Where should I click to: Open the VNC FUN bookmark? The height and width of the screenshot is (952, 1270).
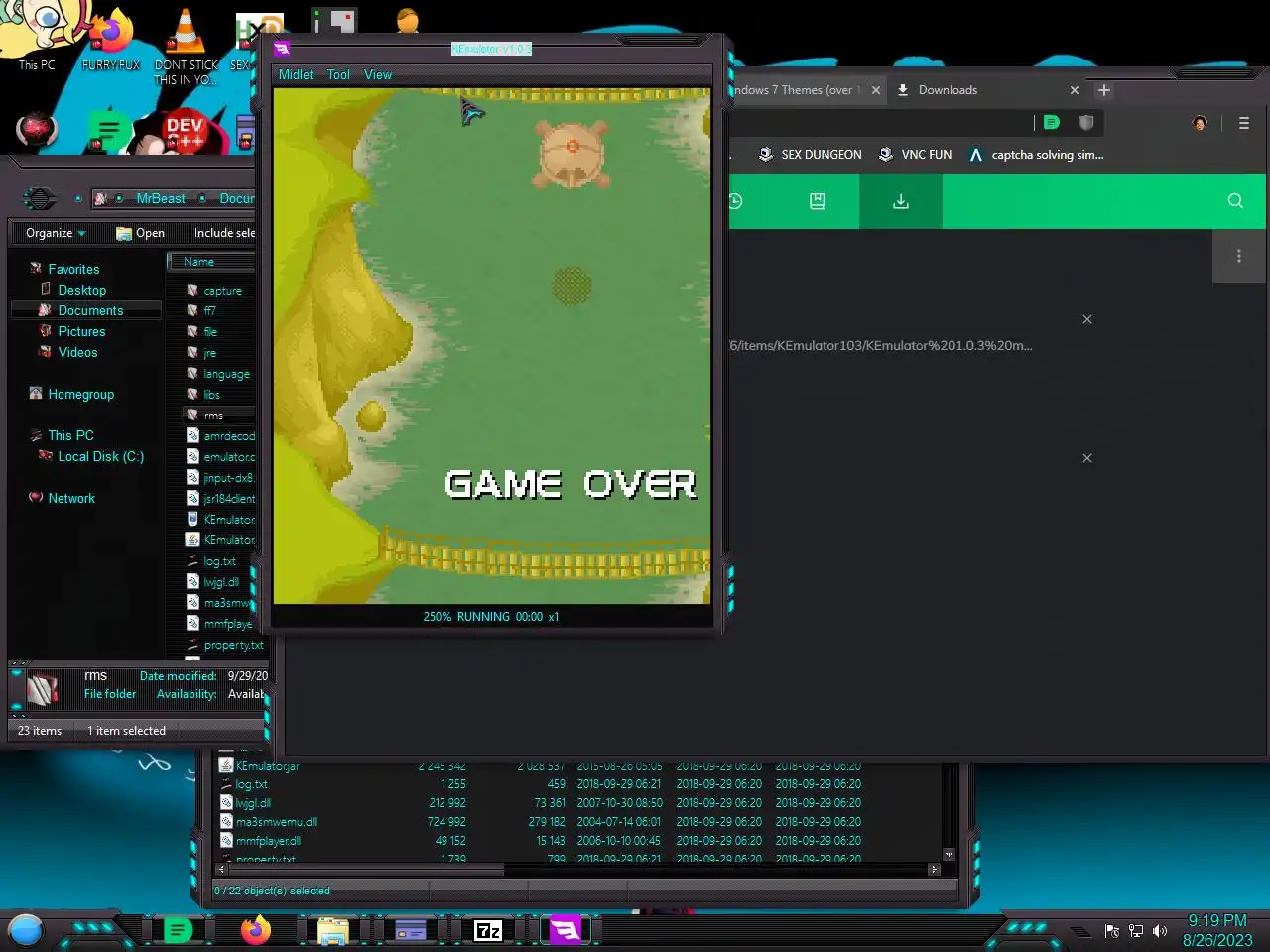tap(915, 155)
